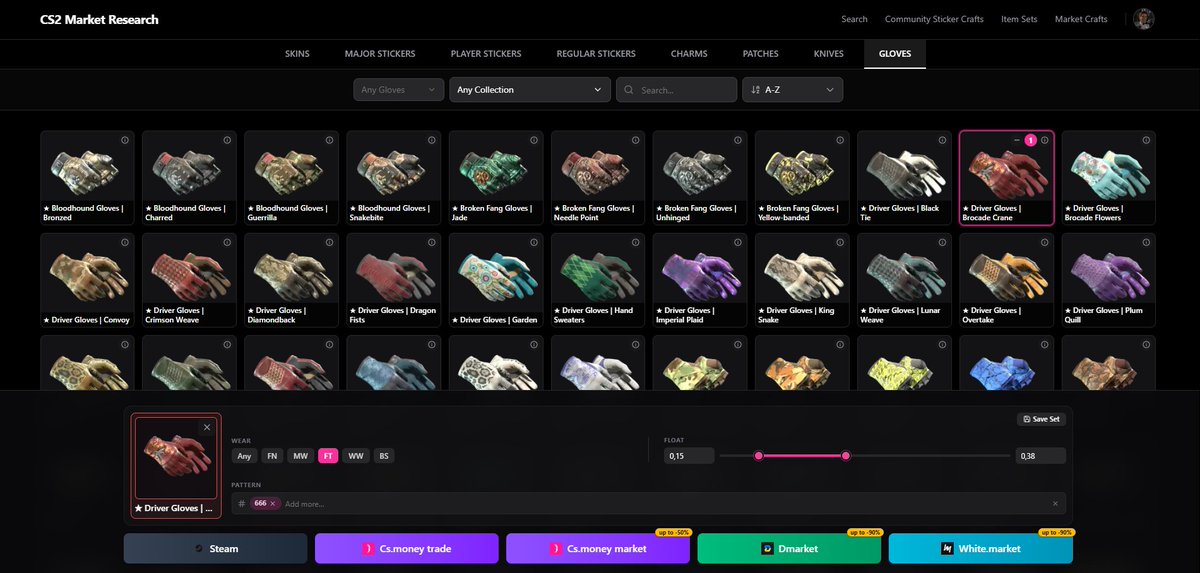Screen dimensions: 1200x573
Task: Switch to the Player Stickers tab
Action: pyautogui.click(x=486, y=53)
